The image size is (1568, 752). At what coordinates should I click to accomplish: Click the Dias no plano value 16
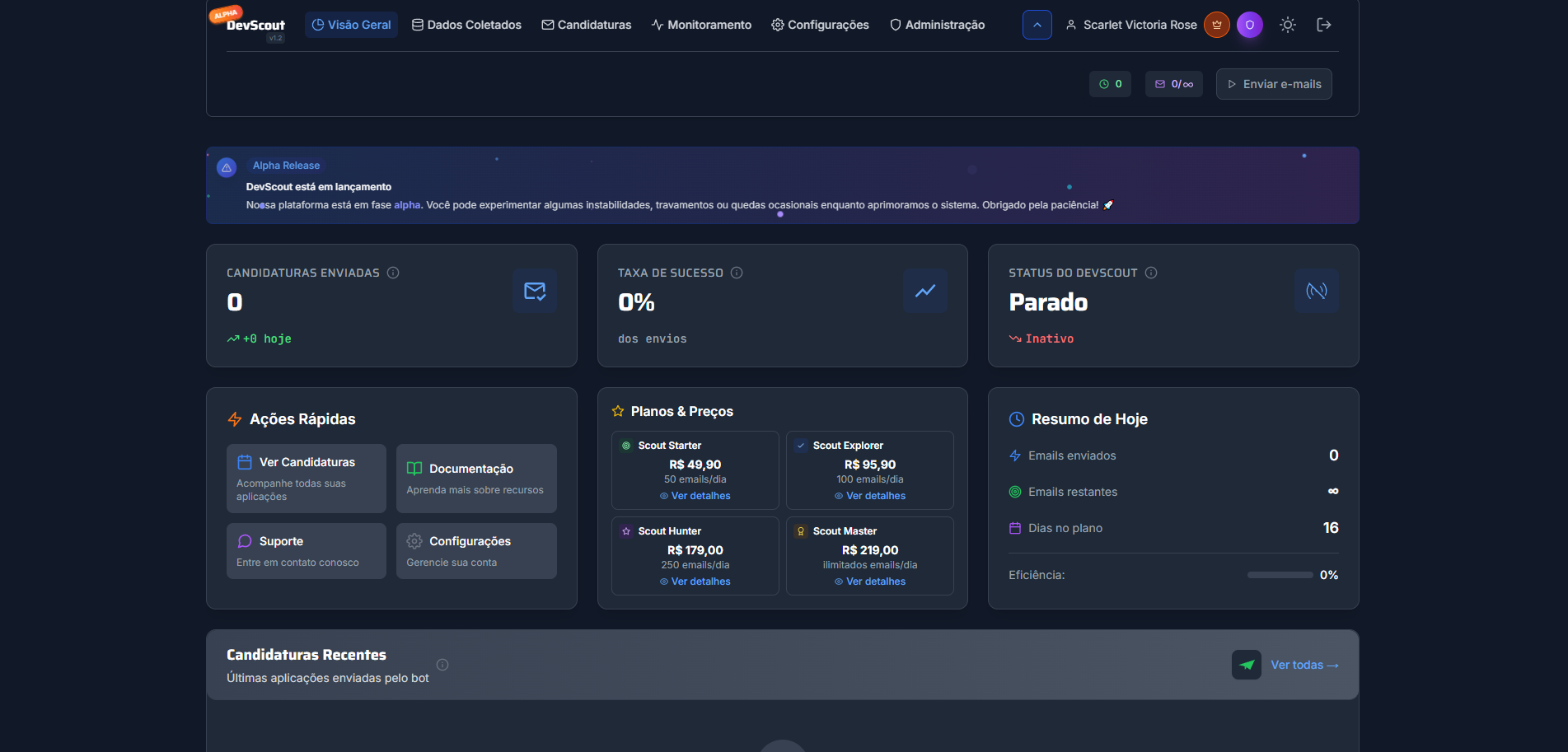(1331, 528)
